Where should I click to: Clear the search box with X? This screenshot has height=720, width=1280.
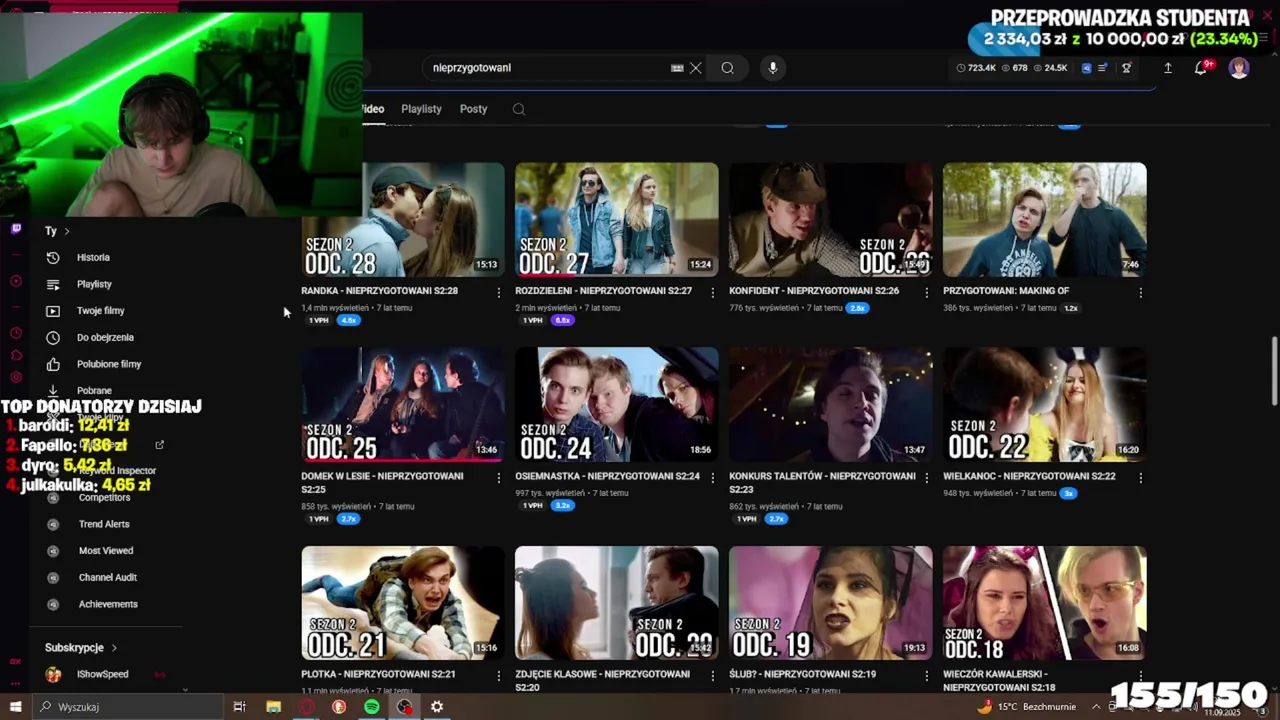click(x=696, y=68)
